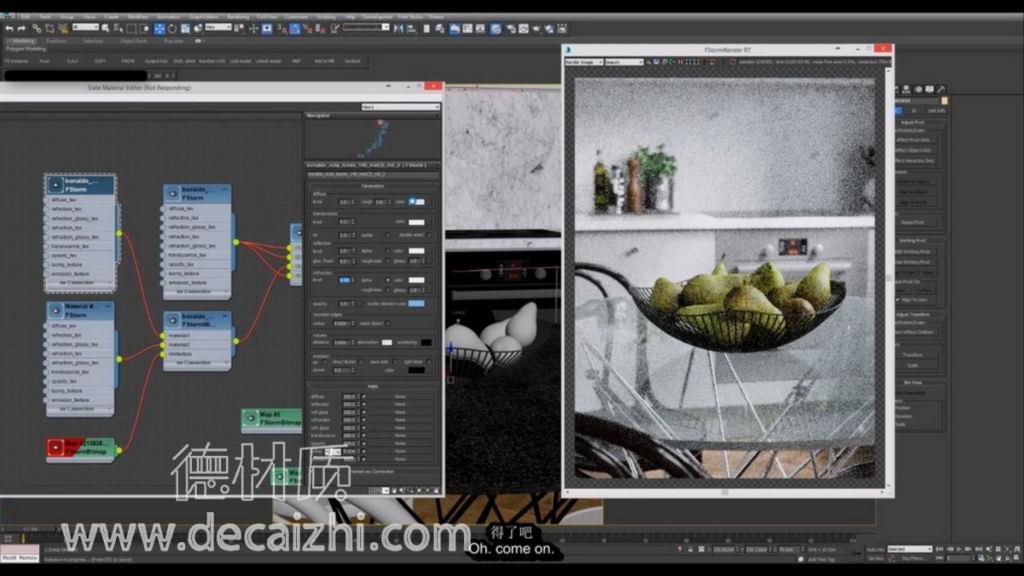Open the Rendering menu

pos(238,16)
